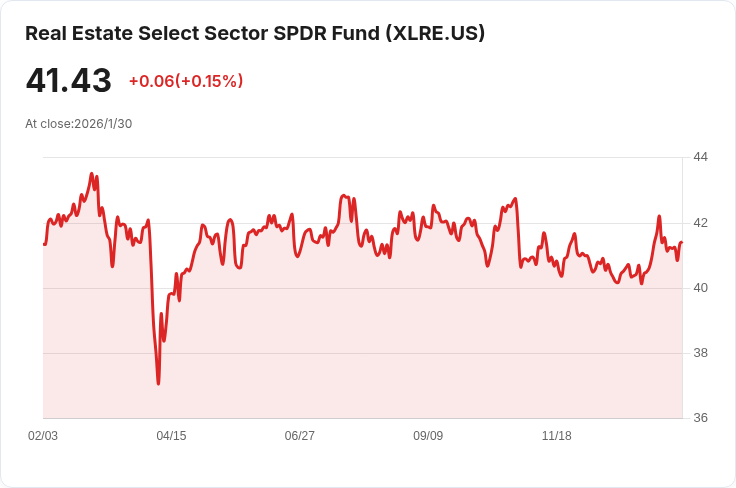736x488 pixels.
Task: Click the +0.06(+0.15%) price change
Action: click(186, 81)
